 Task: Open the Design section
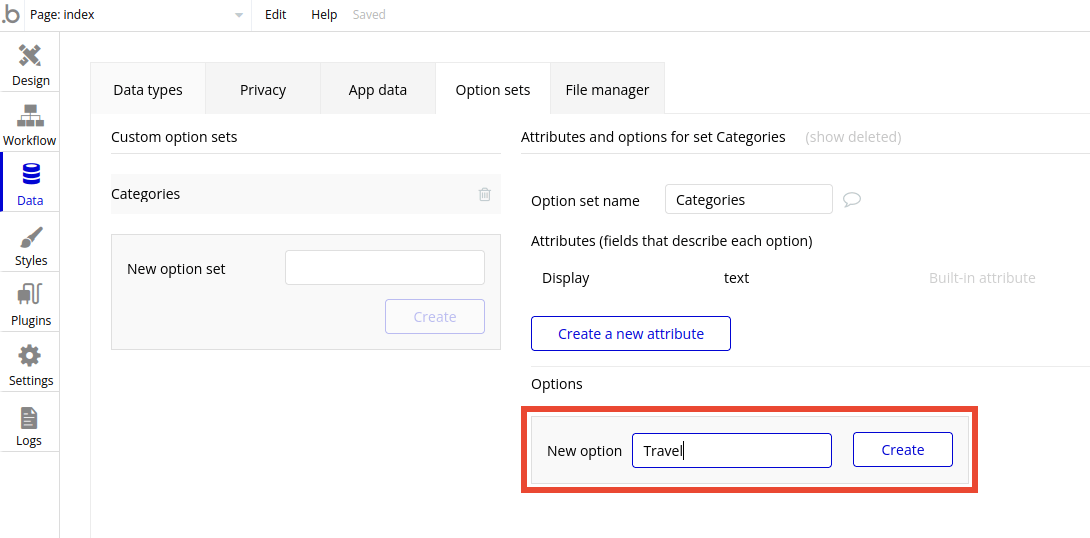point(31,65)
